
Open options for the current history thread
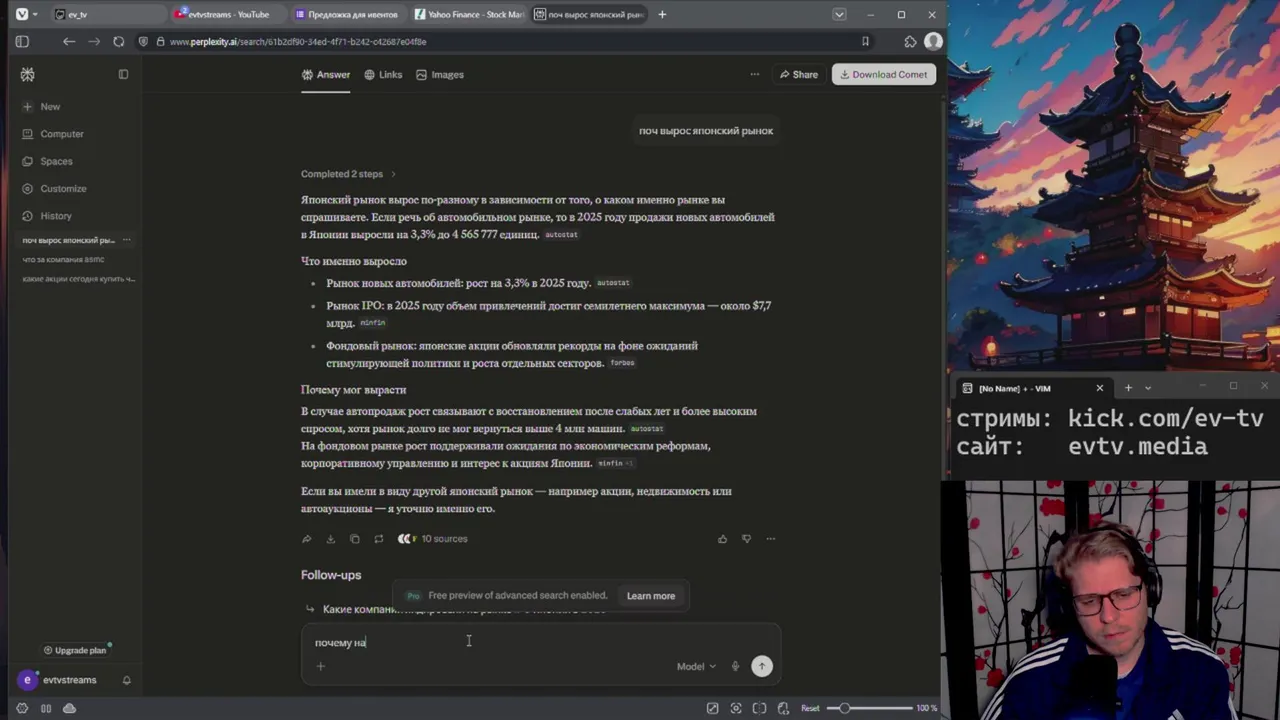coord(126,240)
